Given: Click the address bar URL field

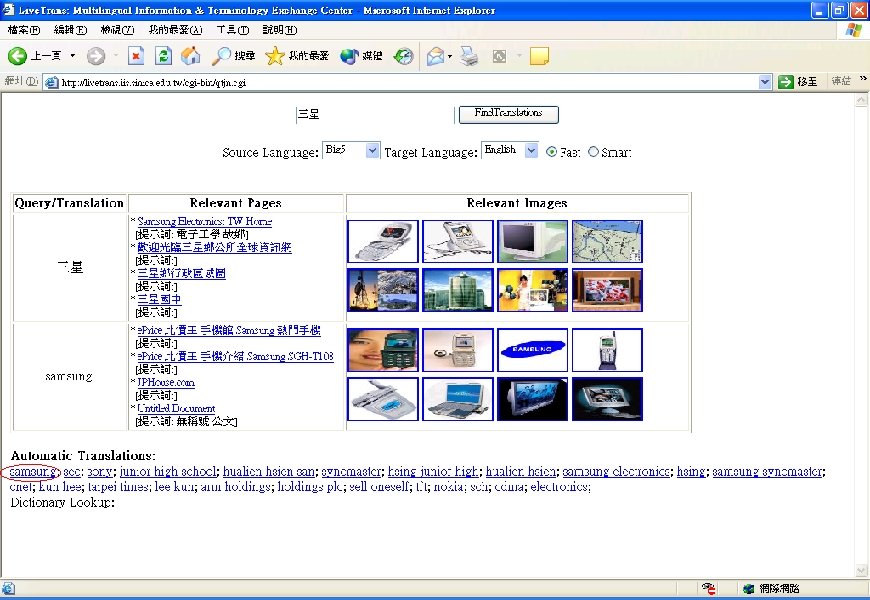Looking at the screenshot, I should pos(408,82).
